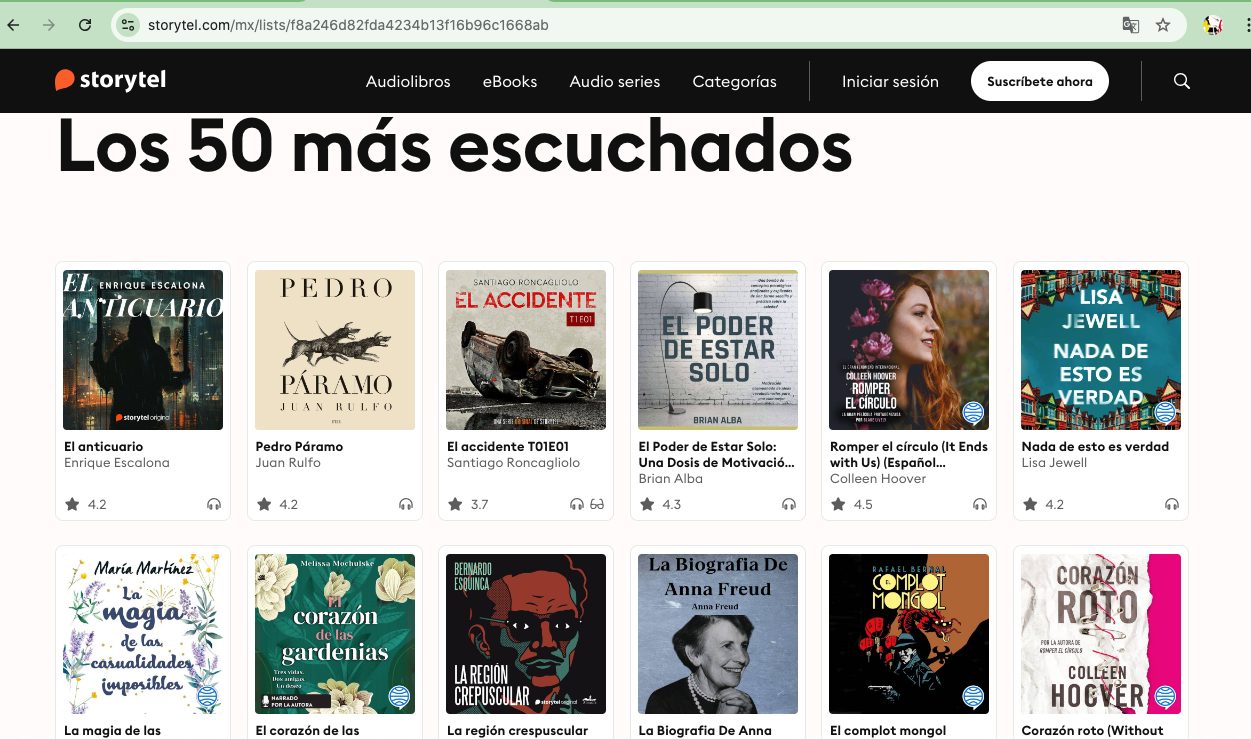Image resolution: width=1251 pixels, height=739 pixels.
Task: Open the browser profile avatar
Action: 1214,25
